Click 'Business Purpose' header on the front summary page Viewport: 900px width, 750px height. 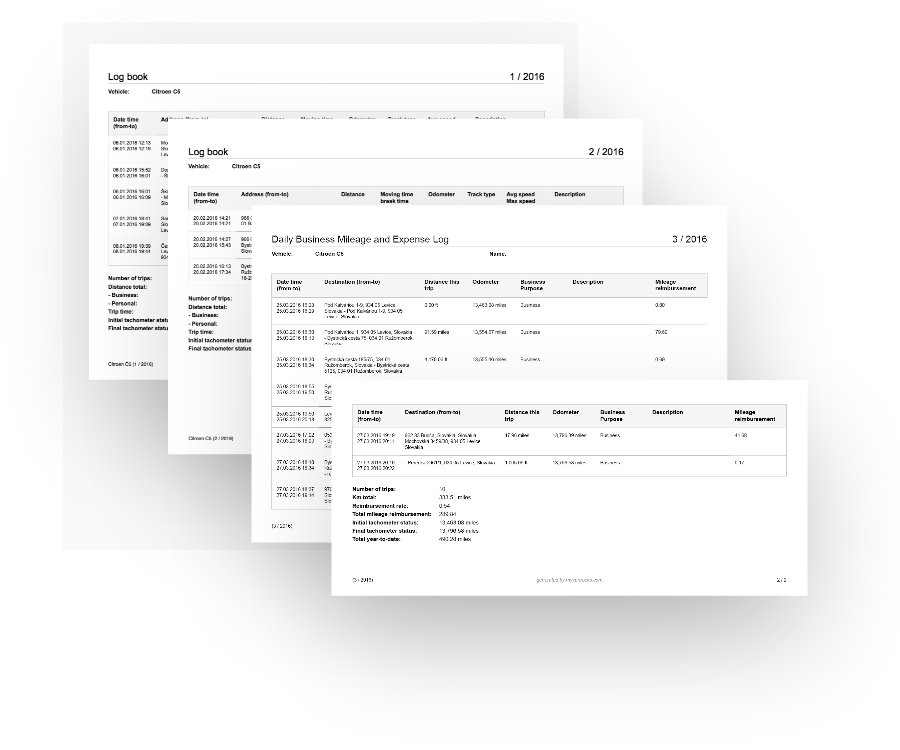612,415
